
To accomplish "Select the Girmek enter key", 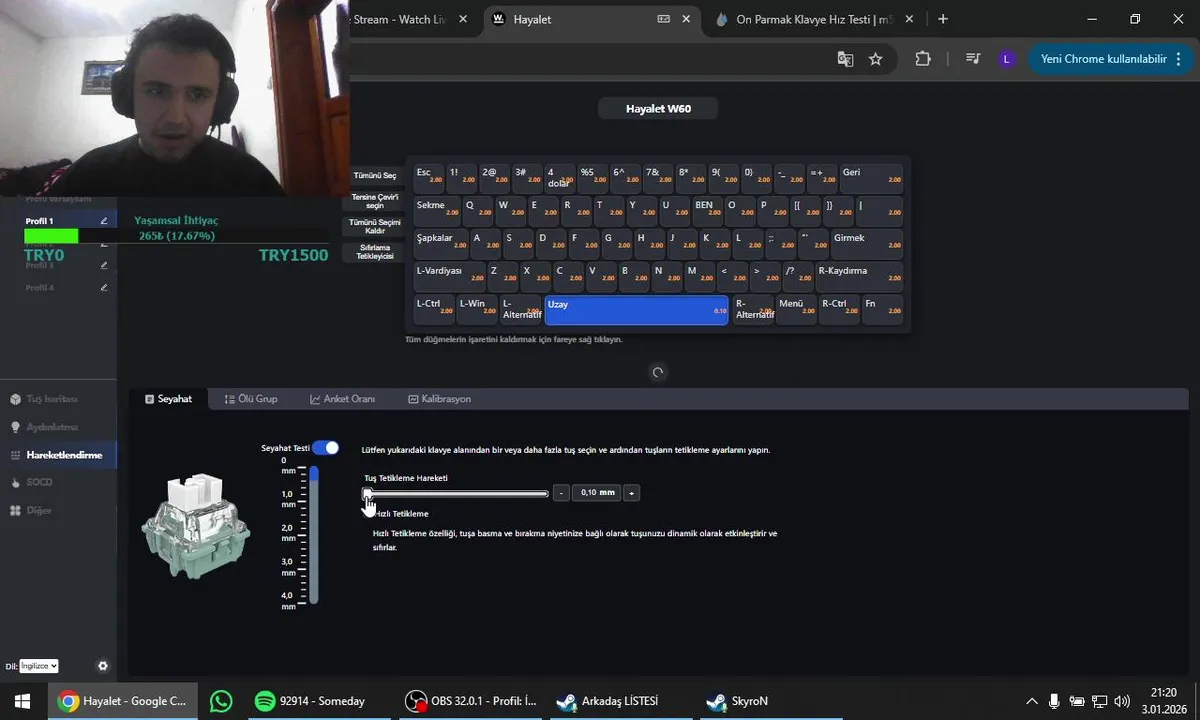I will pos(866,244).
